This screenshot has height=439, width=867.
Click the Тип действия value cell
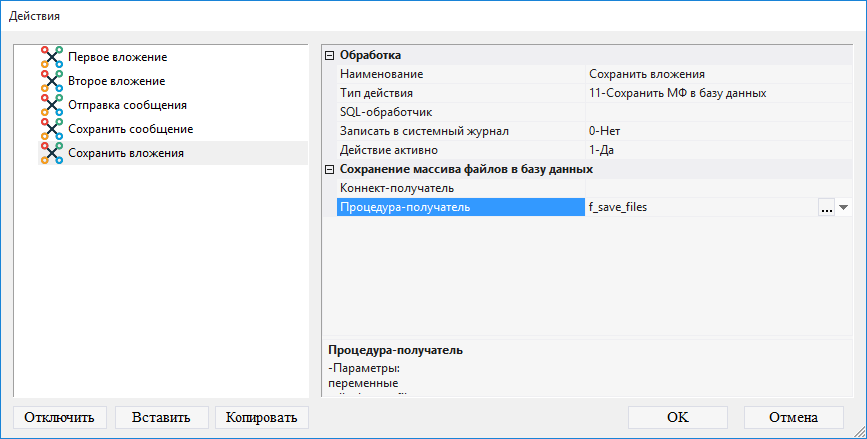coord(715,93)
